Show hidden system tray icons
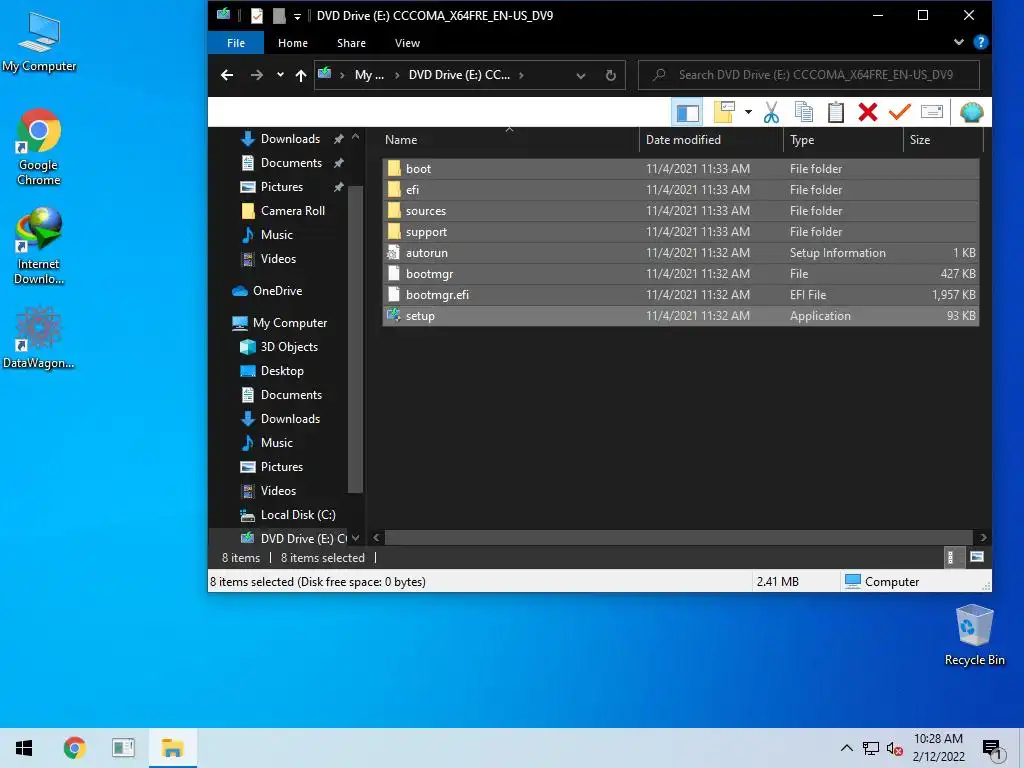The image size is (1024, 768). tap(846, 748)
